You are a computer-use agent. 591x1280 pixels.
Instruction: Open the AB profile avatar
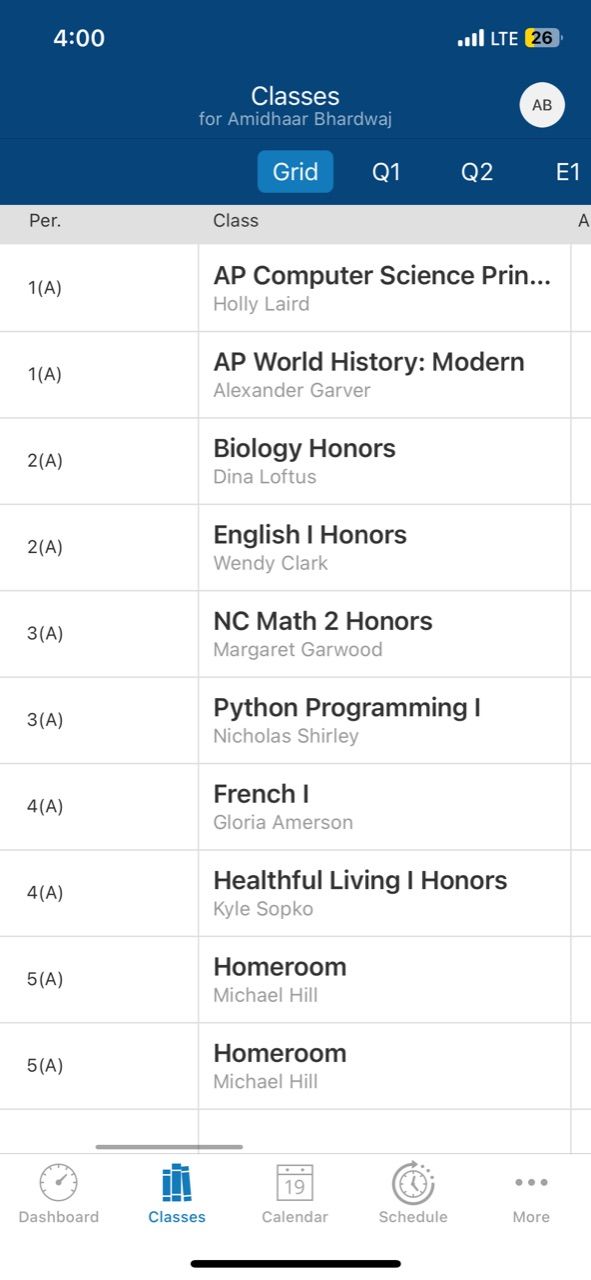point(542,105)
